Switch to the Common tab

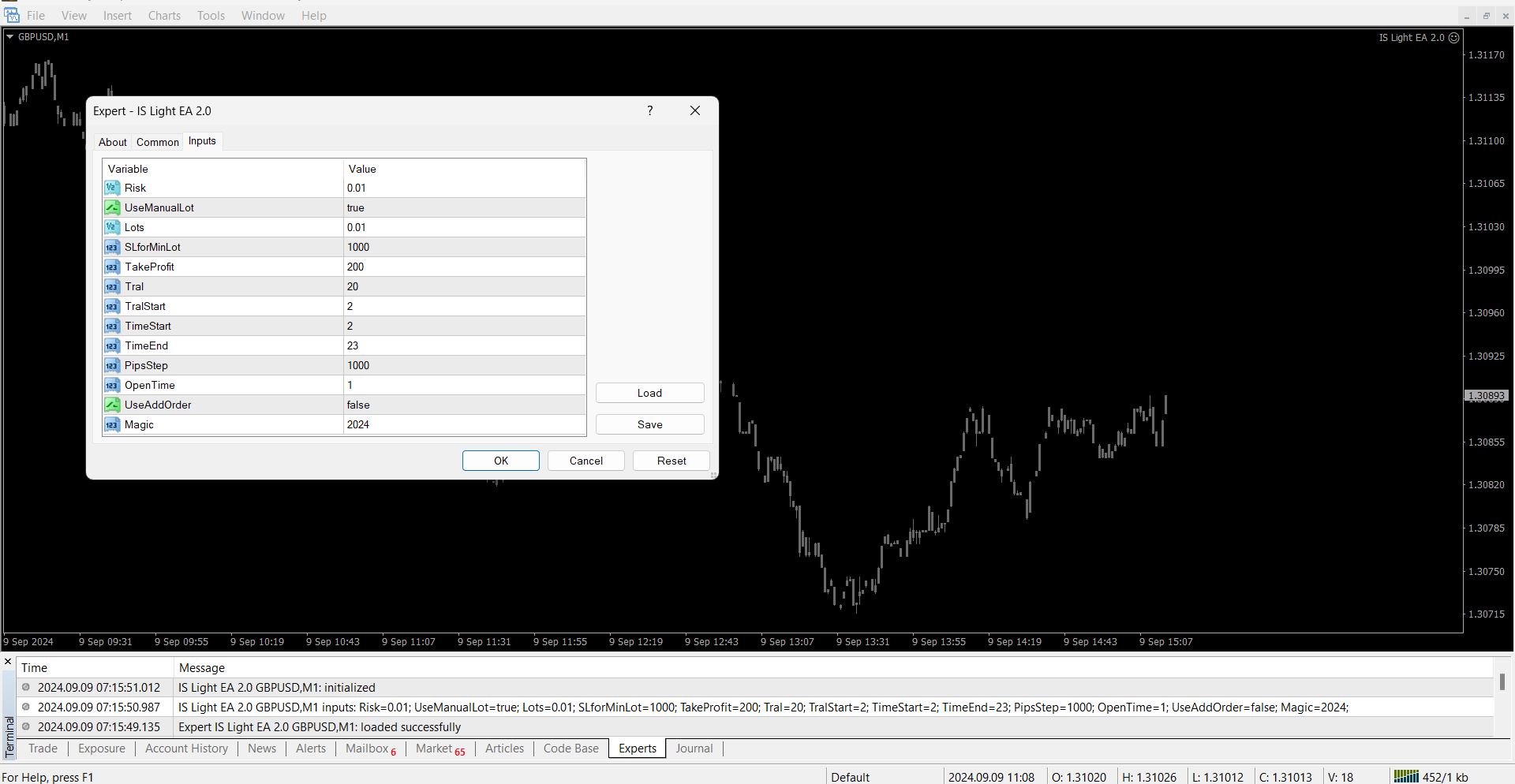coord(157,142)
